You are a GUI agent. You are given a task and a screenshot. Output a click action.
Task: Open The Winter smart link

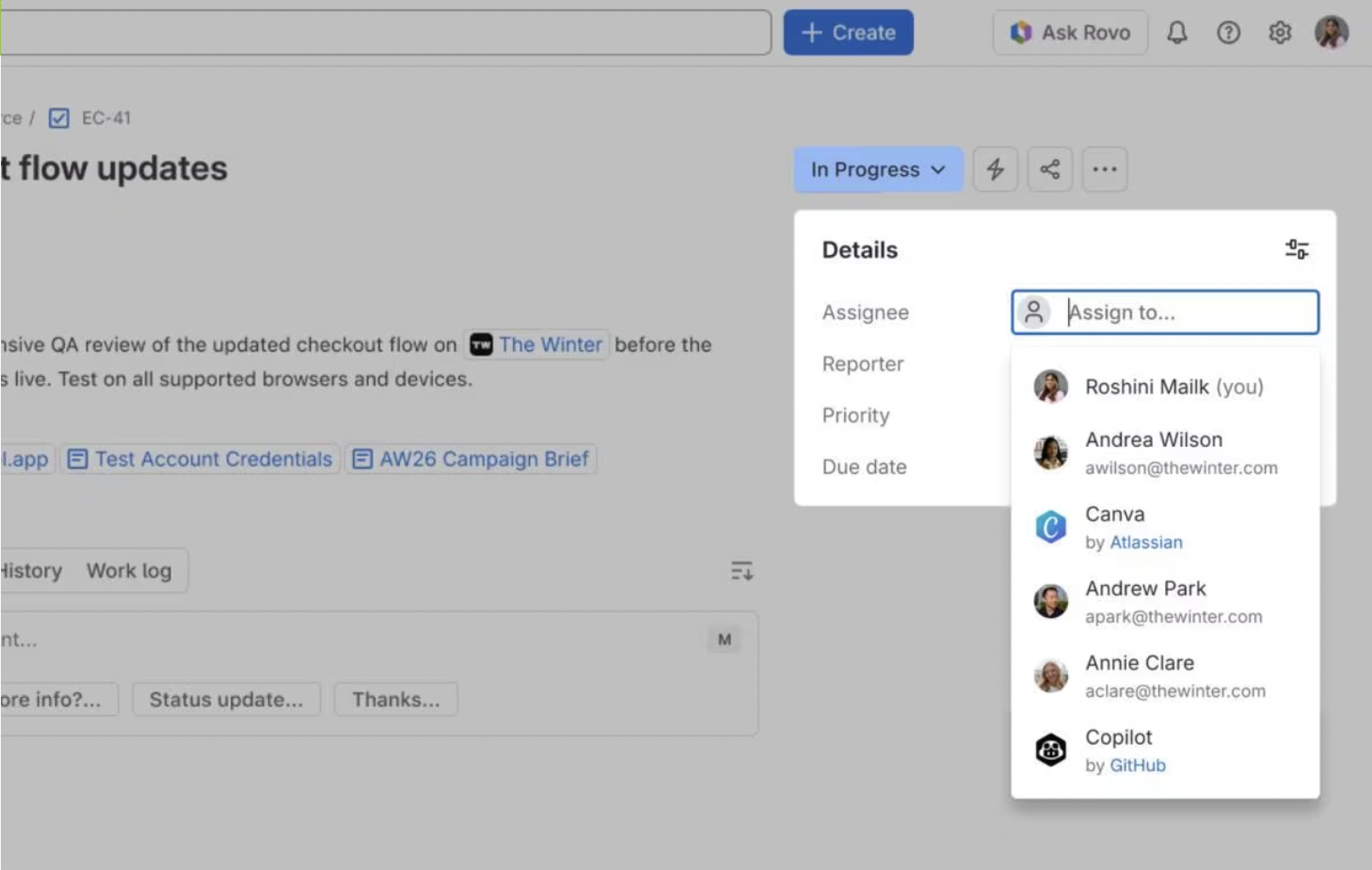(537, 345)
